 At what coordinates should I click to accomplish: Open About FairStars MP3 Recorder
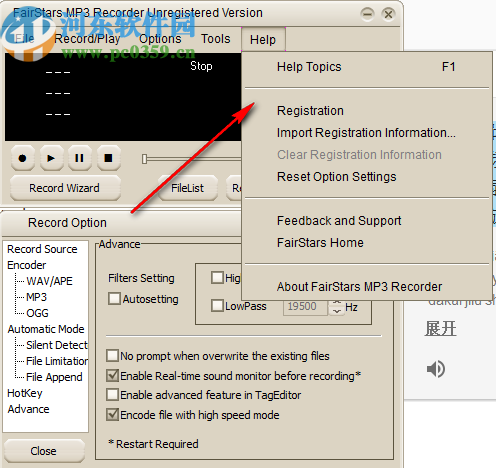(367, 287)
